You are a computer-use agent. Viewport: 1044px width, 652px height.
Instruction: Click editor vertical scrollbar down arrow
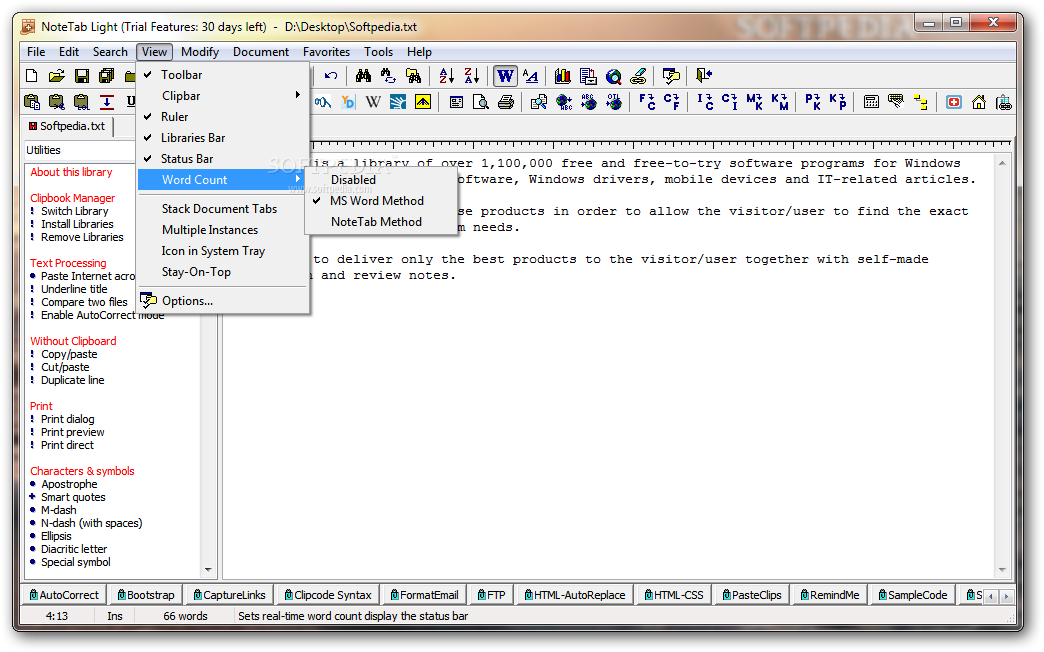(x=1002, y=569)
